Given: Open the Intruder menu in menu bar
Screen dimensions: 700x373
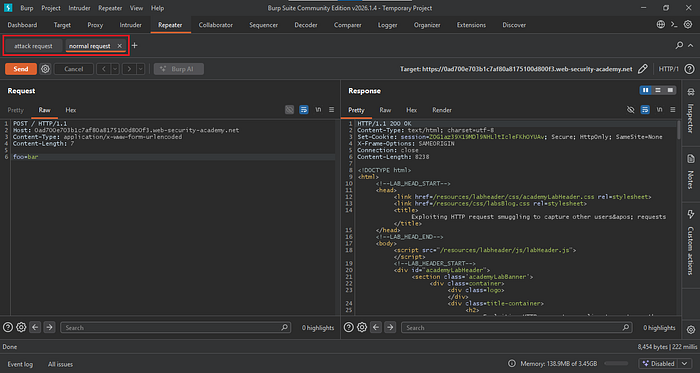Looking at the screenshot, I should click(x=79, y=8).
